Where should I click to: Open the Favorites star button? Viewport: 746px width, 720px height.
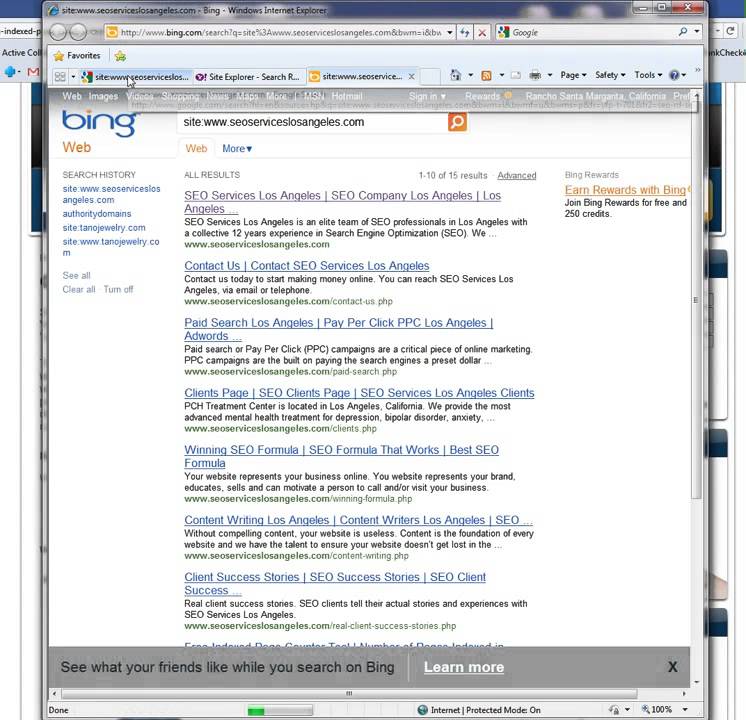[x=77, y=56]
